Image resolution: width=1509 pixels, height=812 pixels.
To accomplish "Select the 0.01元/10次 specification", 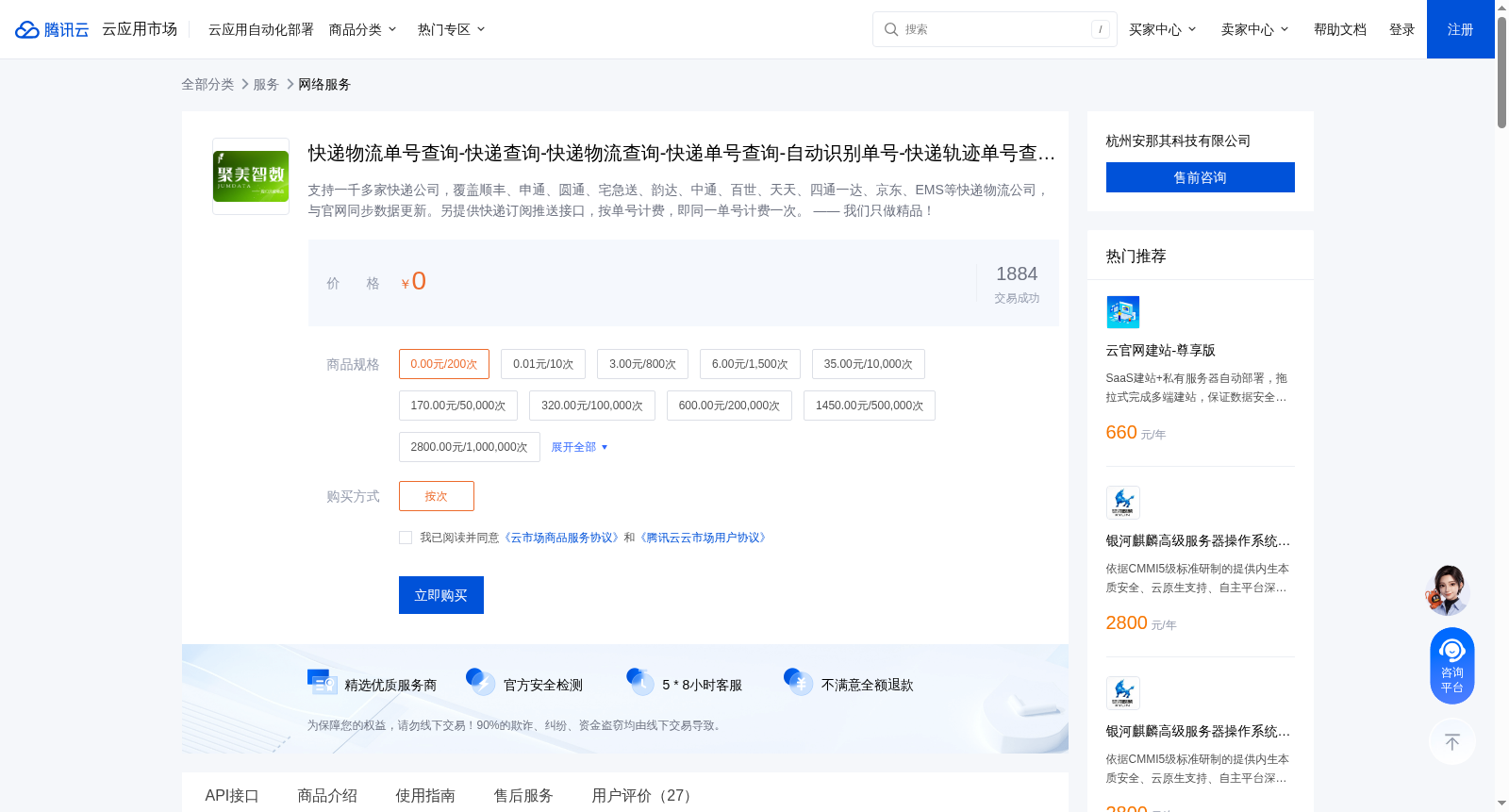I will pos(543,364).
